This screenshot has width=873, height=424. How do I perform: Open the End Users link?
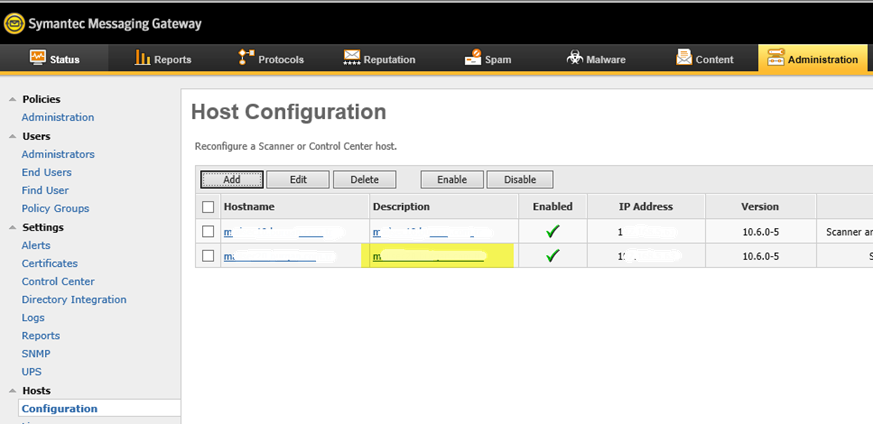(47, 172)
